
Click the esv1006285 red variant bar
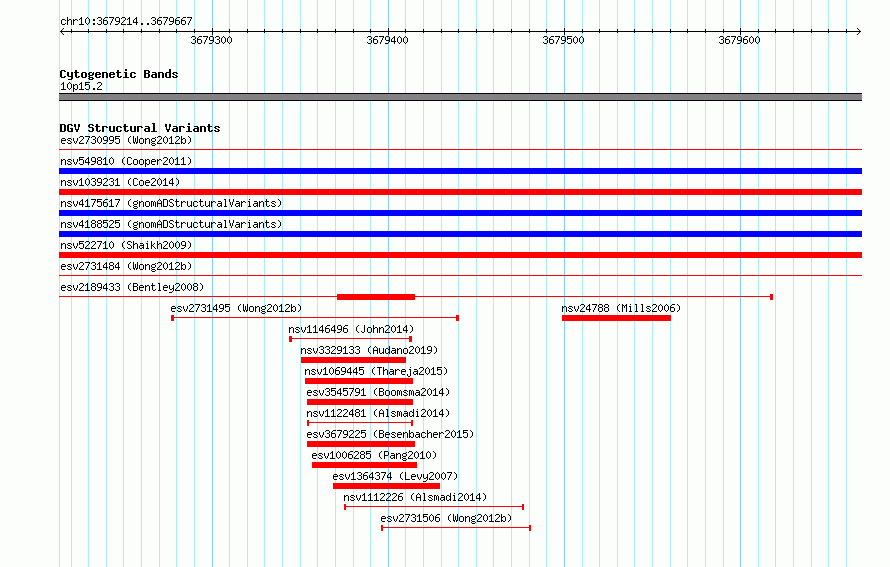[x=364, y=465]
